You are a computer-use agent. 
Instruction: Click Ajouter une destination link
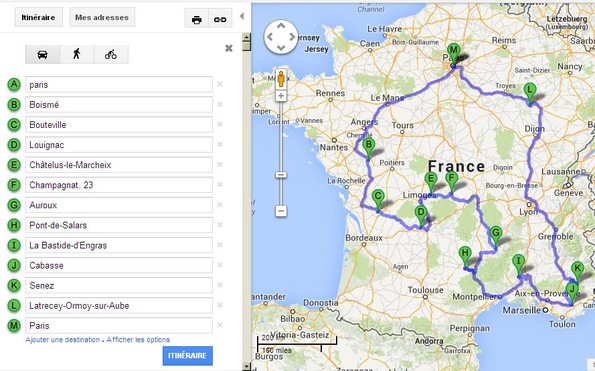click(63, 340)
